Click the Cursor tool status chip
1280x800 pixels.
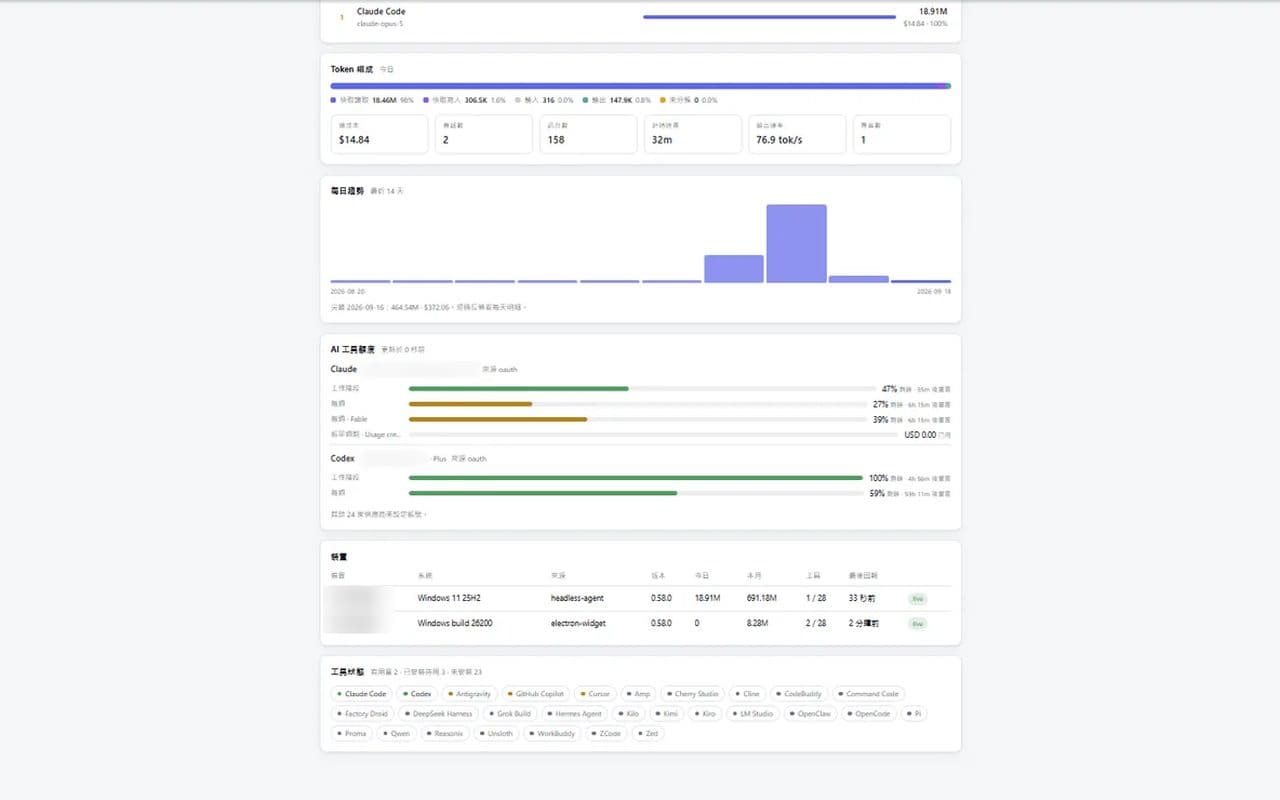(595, 693)
